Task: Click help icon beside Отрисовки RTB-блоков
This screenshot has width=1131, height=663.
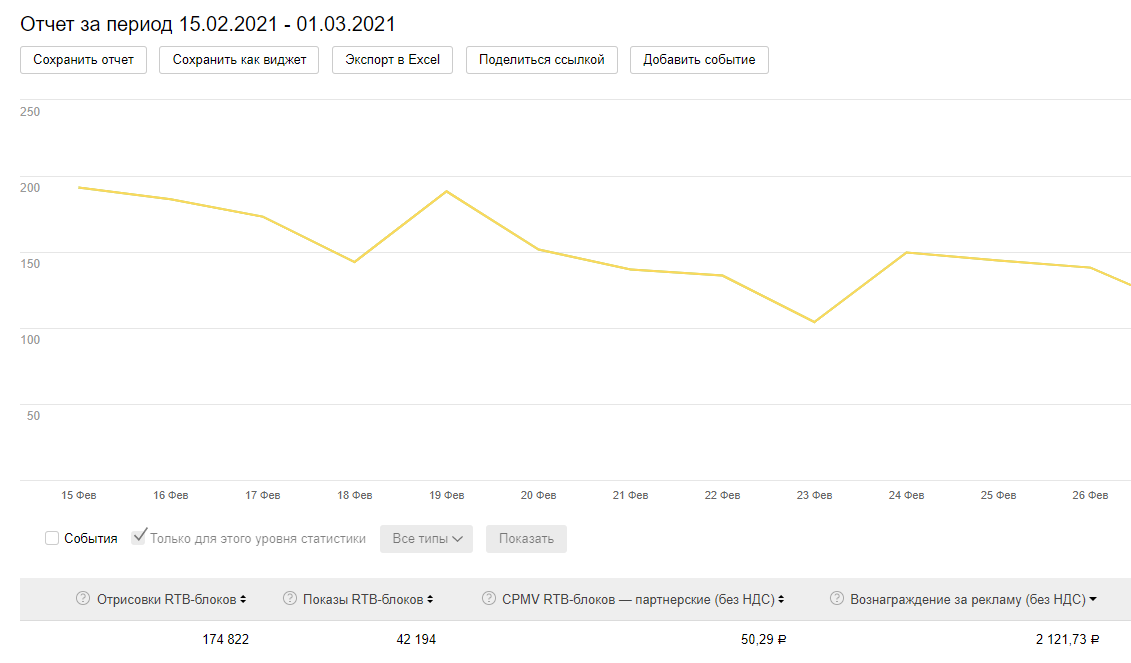Action: click(x=83, y=599)
